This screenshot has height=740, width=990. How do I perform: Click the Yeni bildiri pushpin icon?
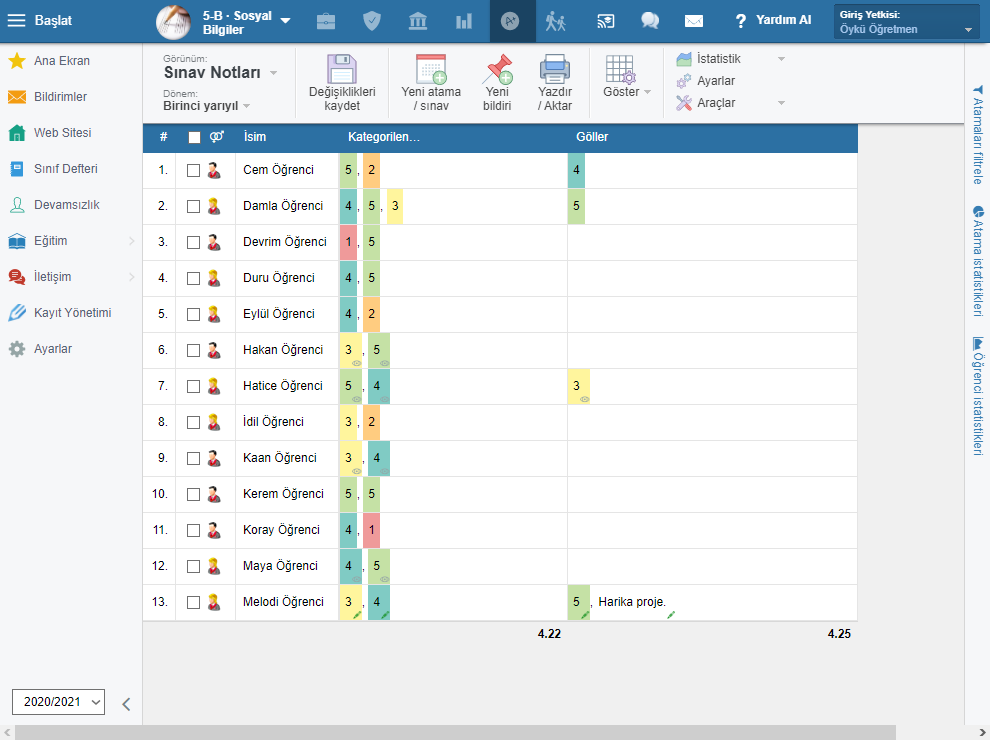tap(498, 69)
